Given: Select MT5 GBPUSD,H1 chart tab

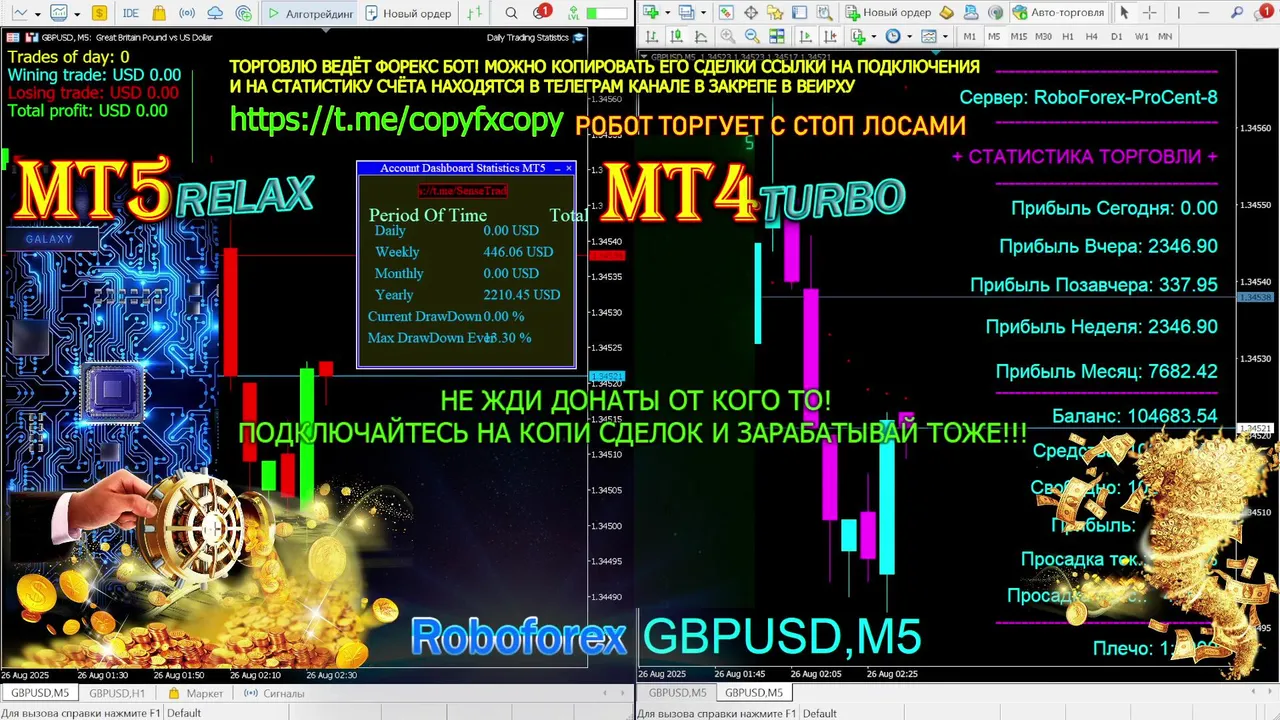Looking at the screenshot, I should coord(117,693).
